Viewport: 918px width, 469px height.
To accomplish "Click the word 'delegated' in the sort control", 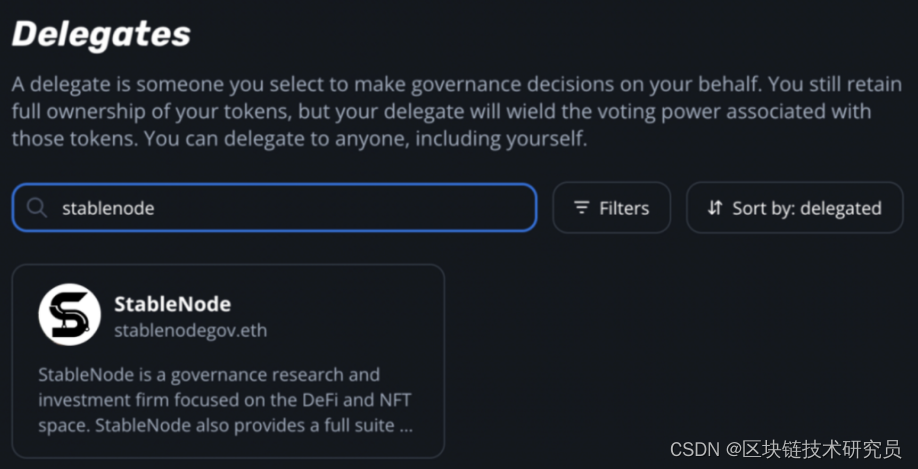I will (839, 208).
